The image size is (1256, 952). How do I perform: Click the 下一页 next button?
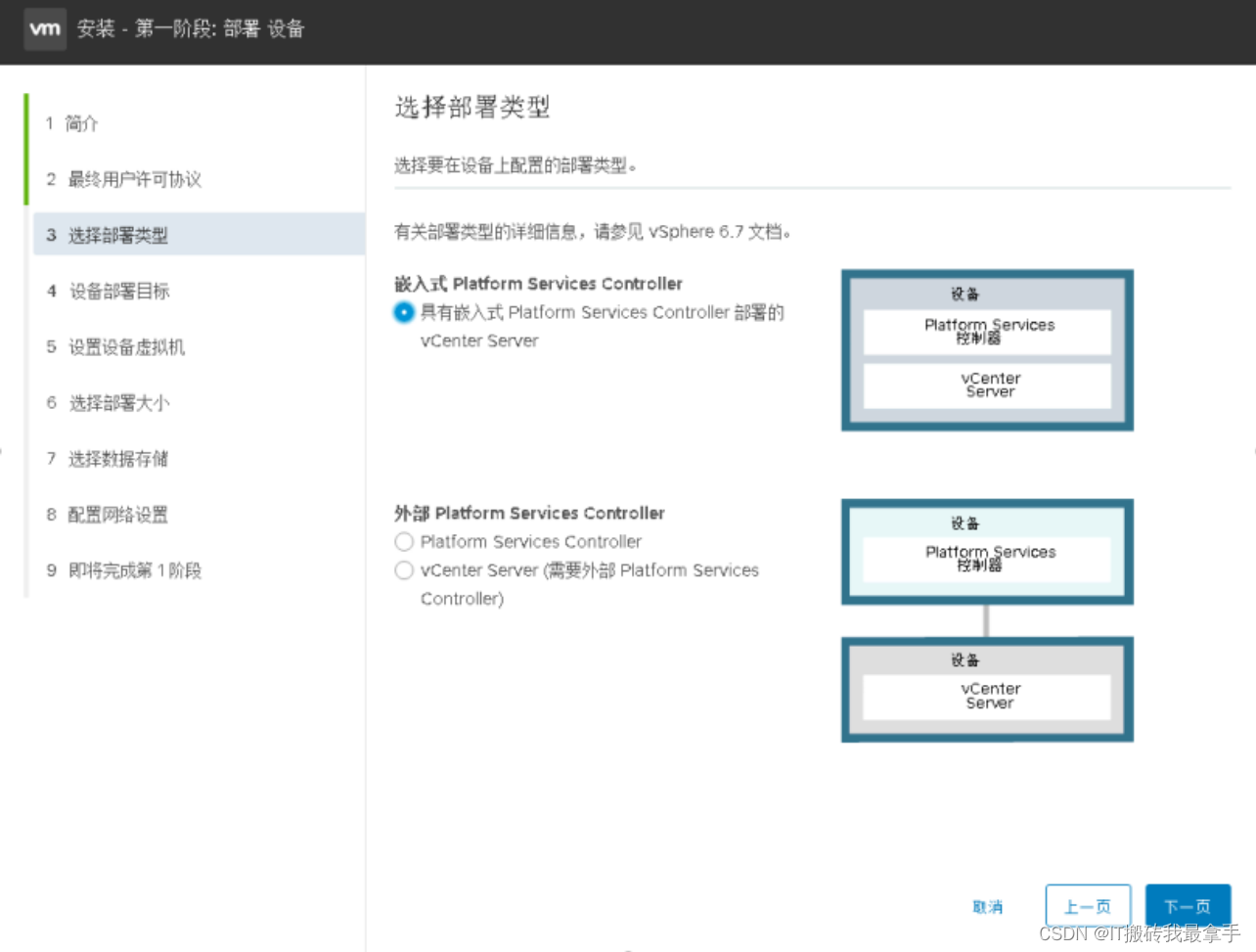(x=1188, y=906)
